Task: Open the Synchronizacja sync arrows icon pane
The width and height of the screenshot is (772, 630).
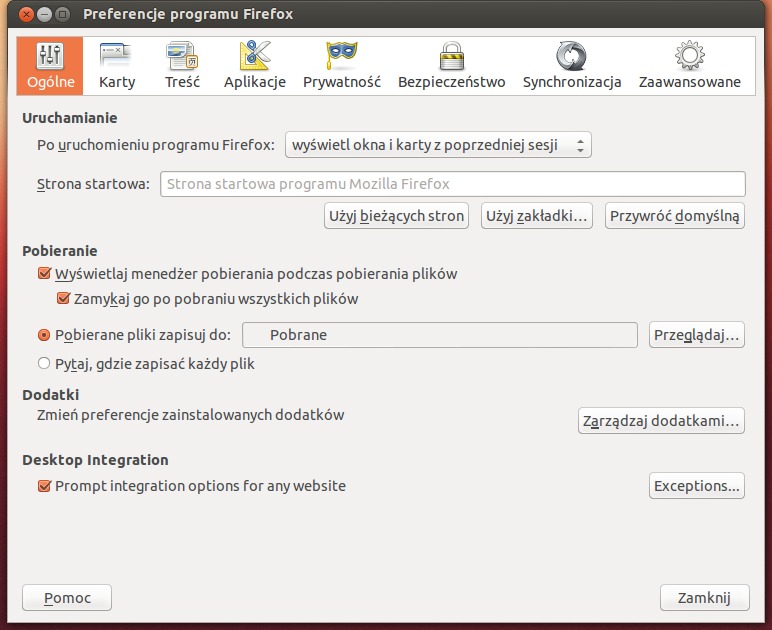Action: pyautogui.click(x=572, y=66)
